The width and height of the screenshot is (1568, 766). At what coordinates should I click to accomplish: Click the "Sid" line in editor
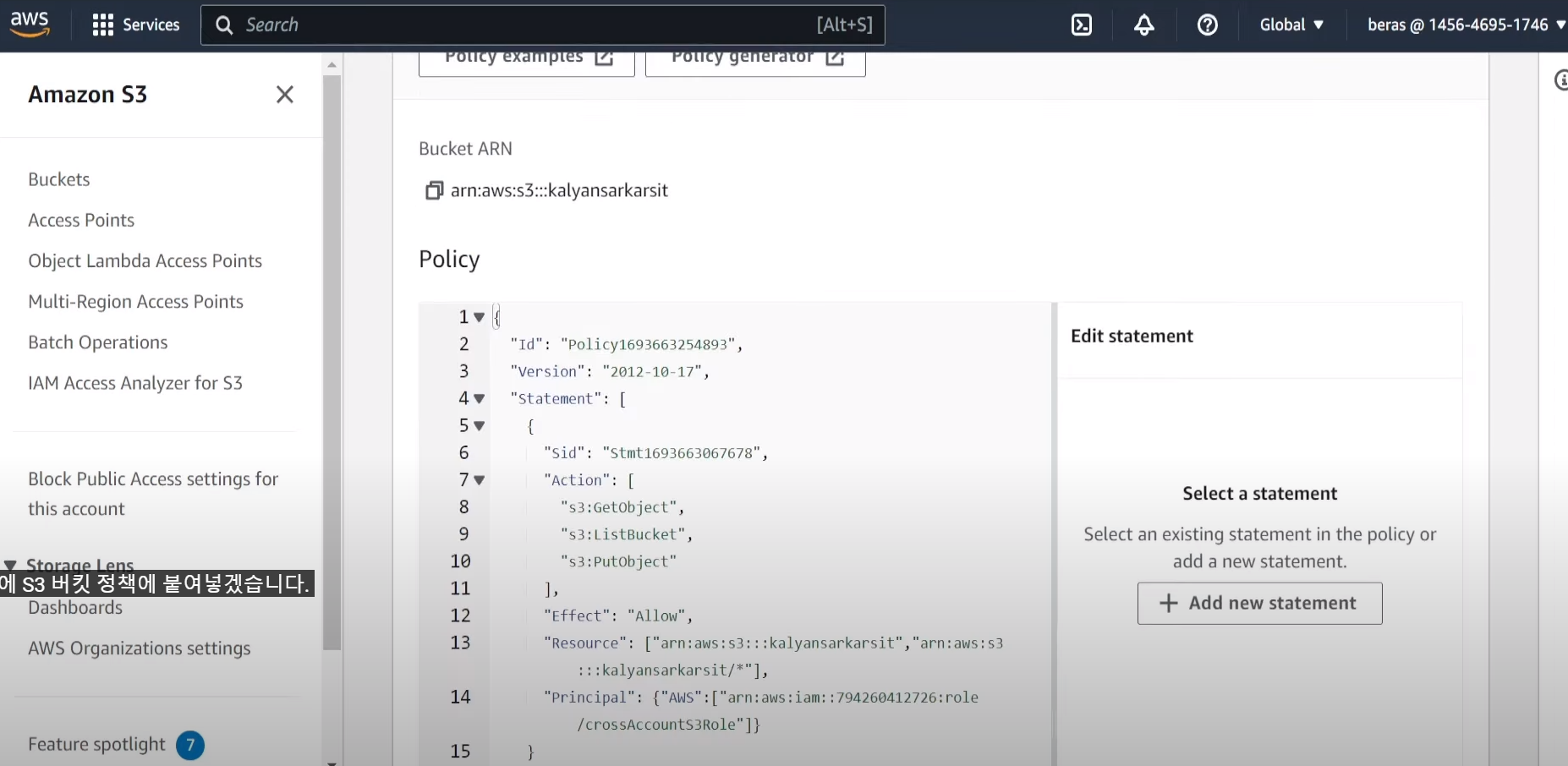click(656, 452)
